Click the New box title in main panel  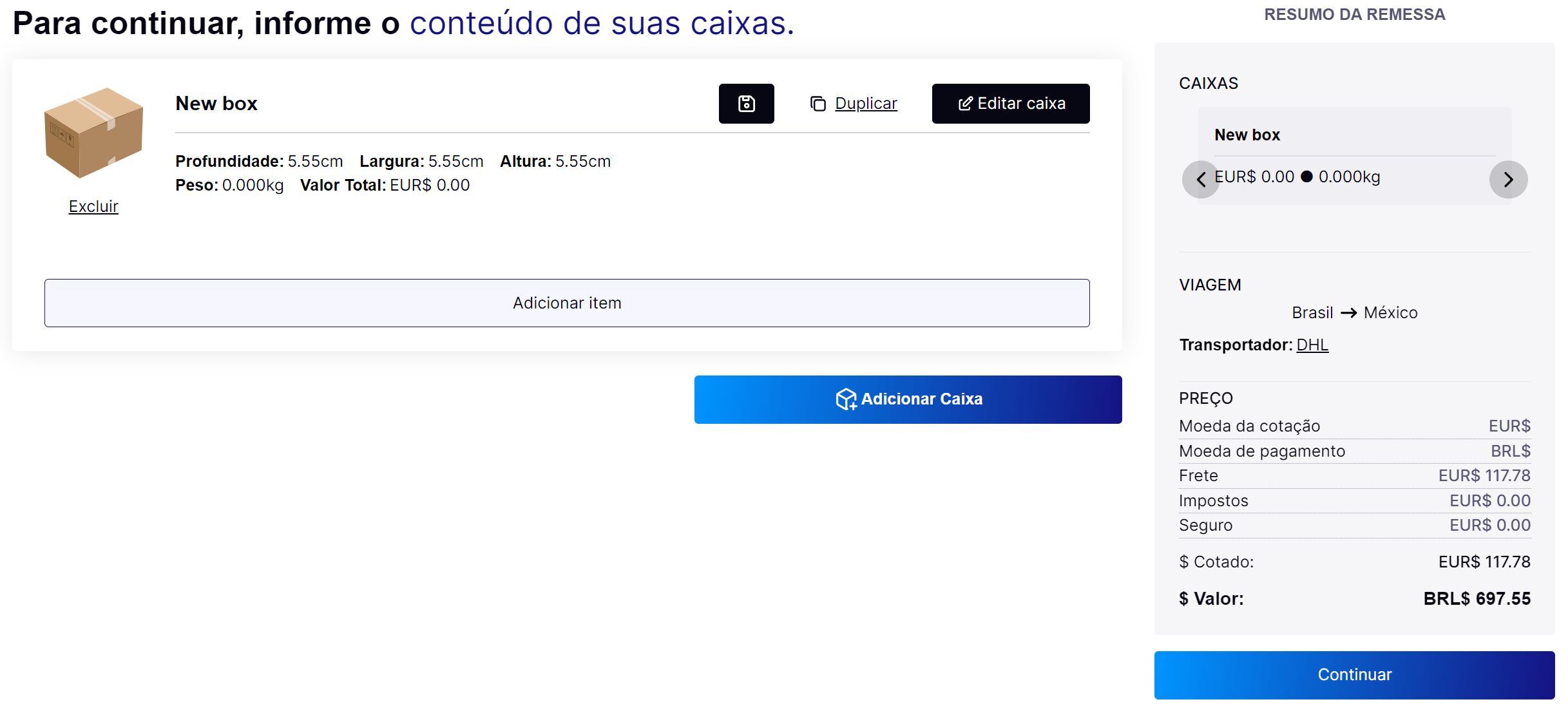(x=216, y=104)
